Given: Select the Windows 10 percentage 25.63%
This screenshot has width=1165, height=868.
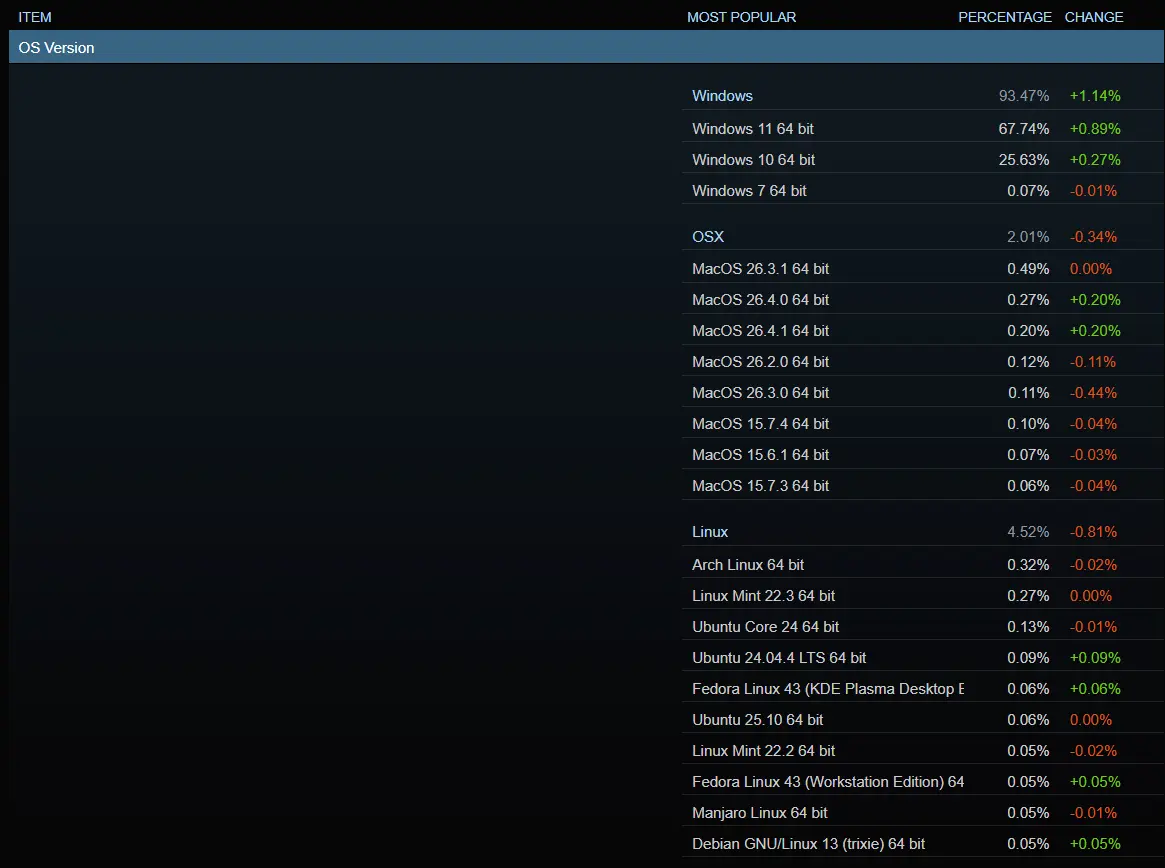Looking at the screenshot, I should tap(1024, 160).
